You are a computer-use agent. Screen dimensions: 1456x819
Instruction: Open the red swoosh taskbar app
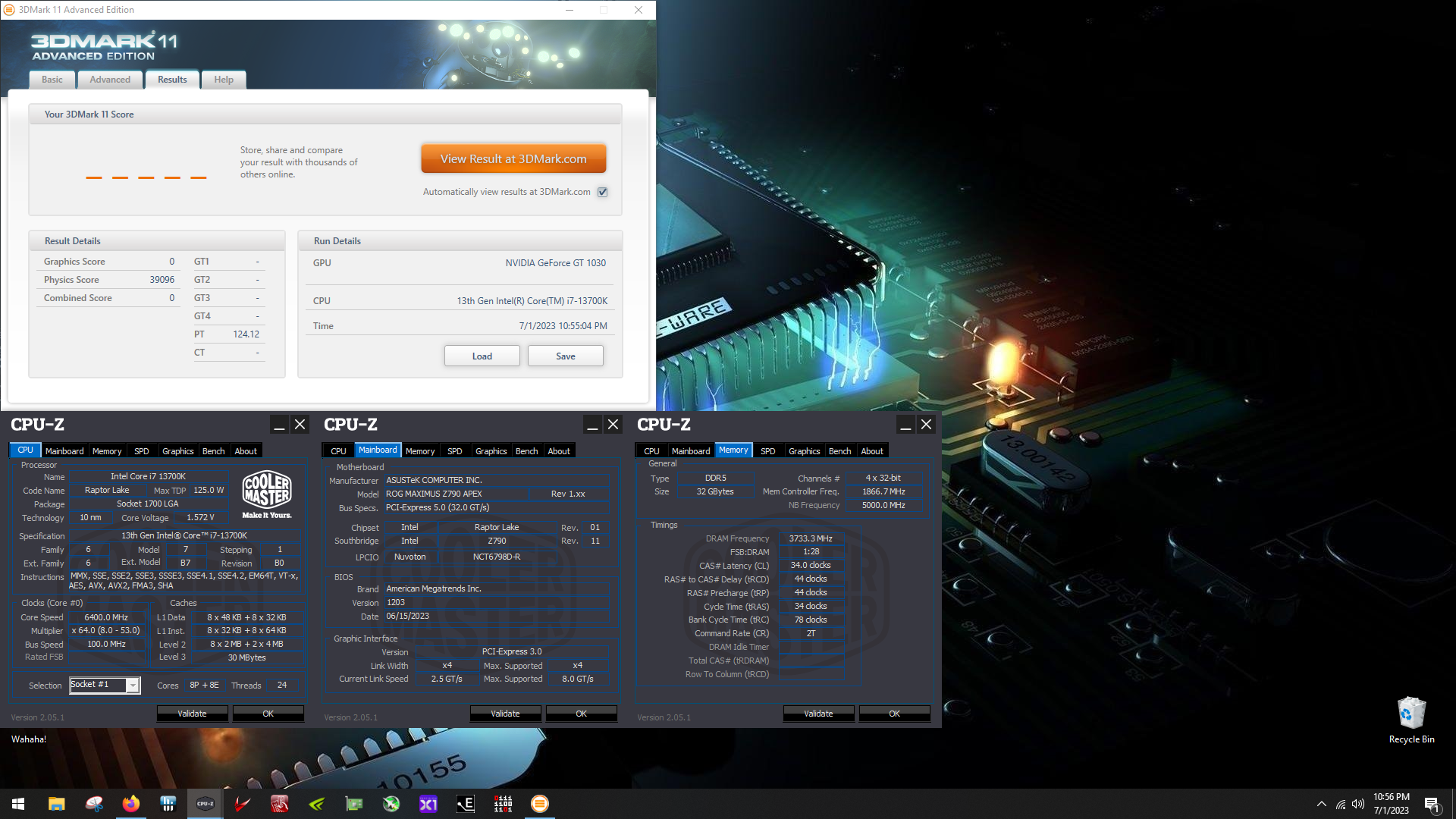click(x=242, y=804)
